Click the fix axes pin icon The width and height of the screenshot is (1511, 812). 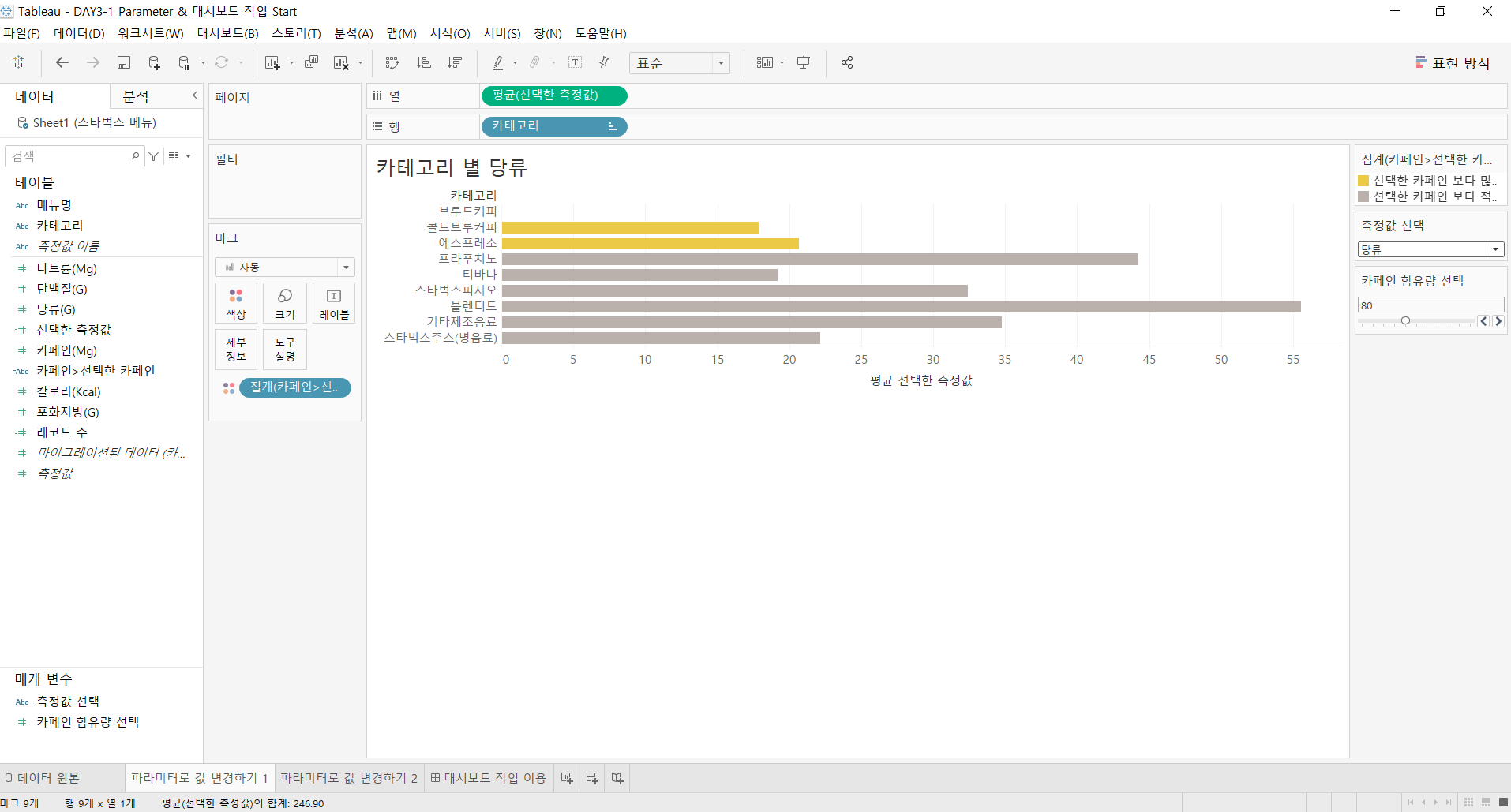point(604,62)
